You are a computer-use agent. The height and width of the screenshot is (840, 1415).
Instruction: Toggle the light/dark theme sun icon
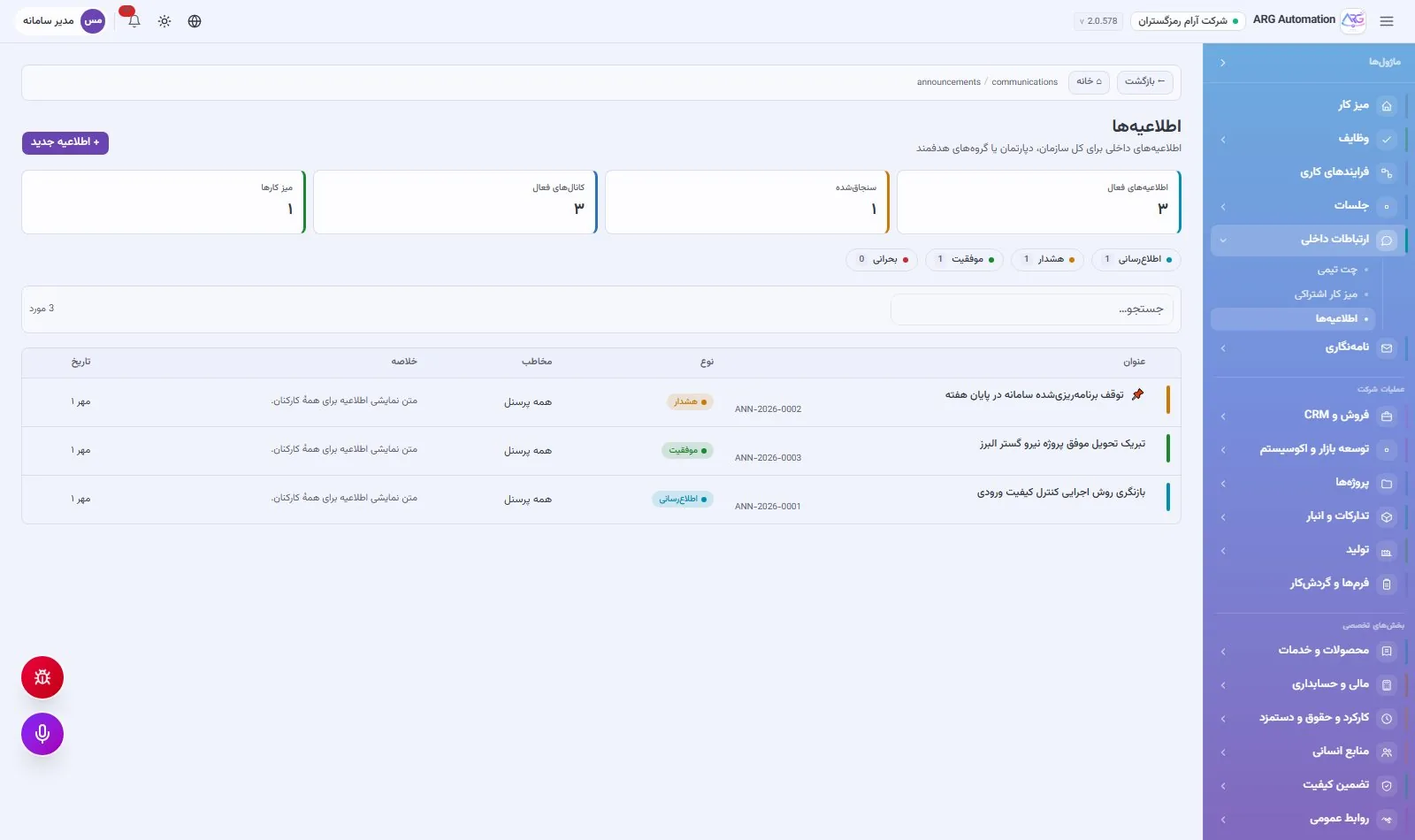164,21
